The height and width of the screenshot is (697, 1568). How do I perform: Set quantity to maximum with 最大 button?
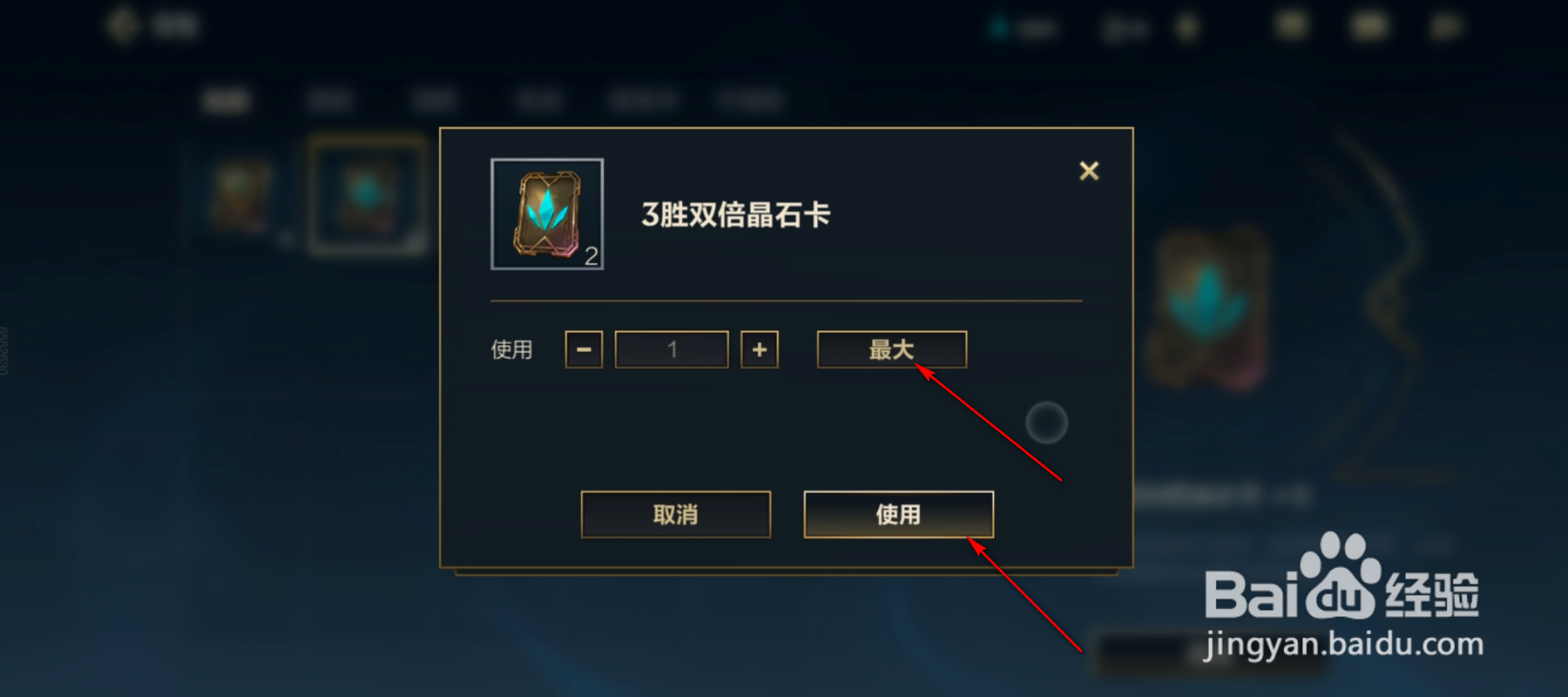tap(892, 349)
